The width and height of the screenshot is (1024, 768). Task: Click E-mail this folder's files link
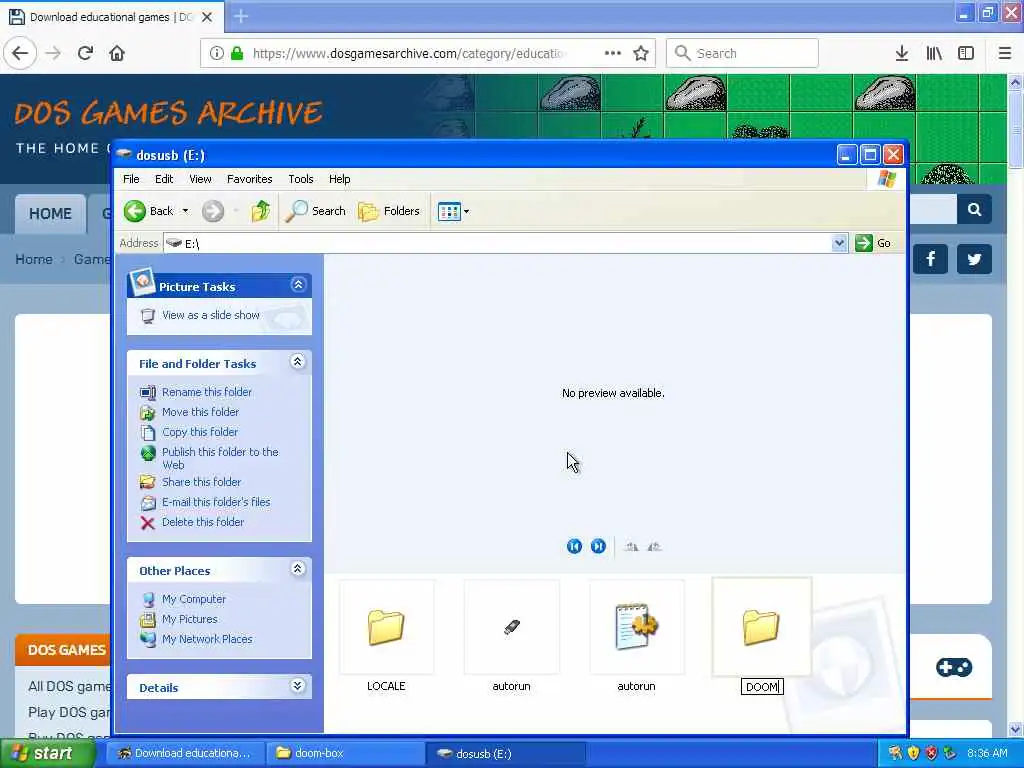point(216,502)
